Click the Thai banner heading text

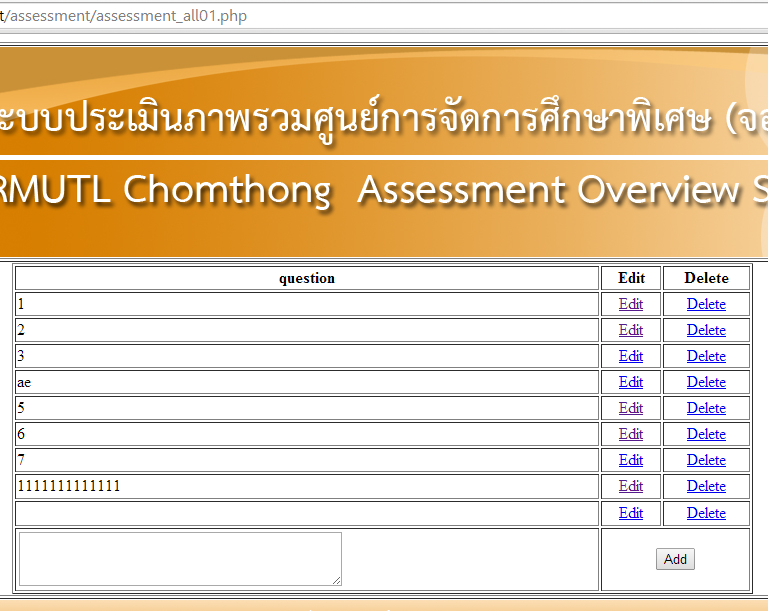384,120
